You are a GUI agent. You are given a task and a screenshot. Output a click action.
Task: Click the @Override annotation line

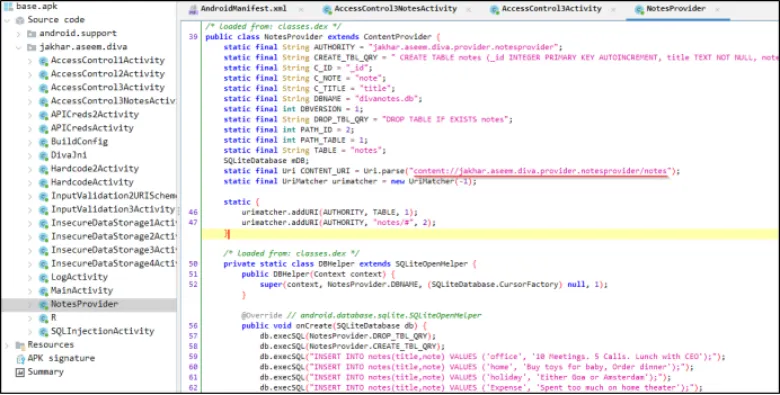coord(361,315)
